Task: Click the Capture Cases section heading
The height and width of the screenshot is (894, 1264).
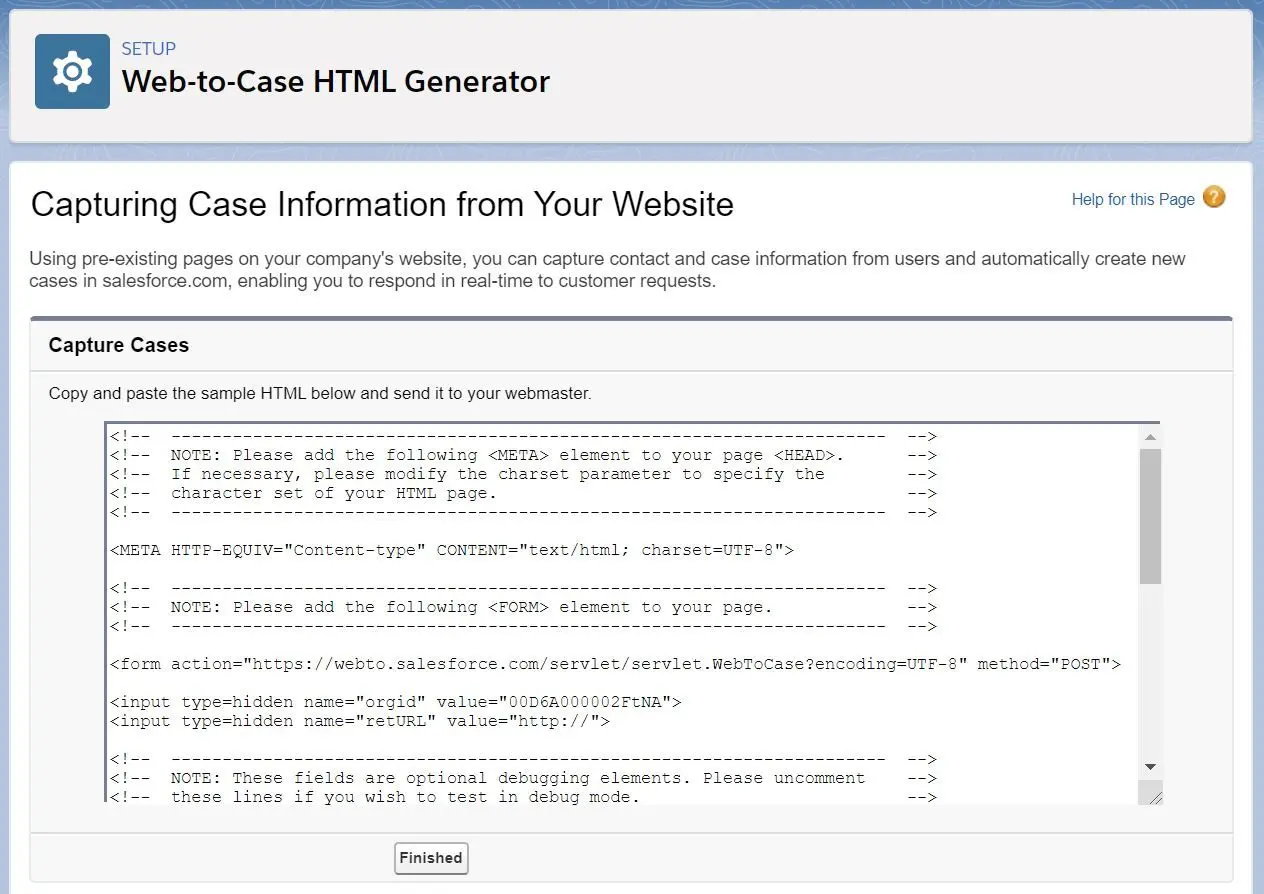Action: pyautogui.click(x=119, y=345)
